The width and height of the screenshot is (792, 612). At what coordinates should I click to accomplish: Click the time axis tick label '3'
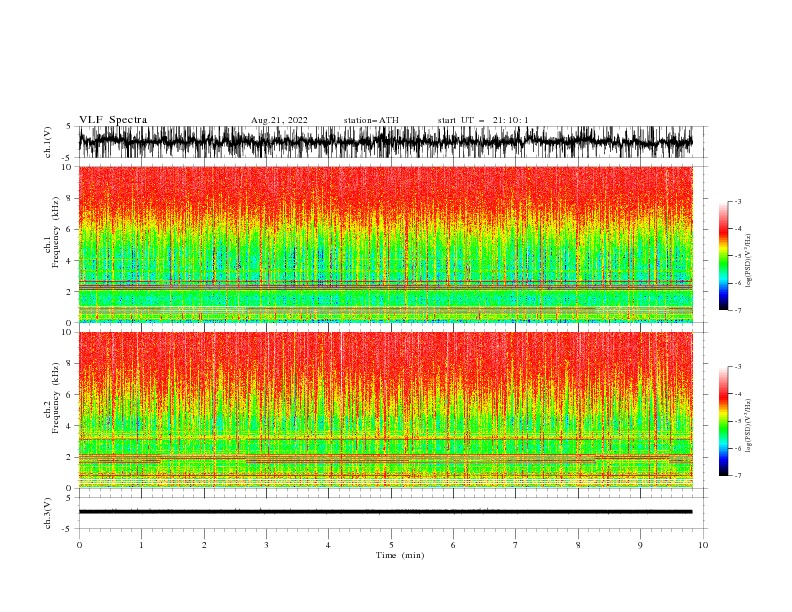266,545
